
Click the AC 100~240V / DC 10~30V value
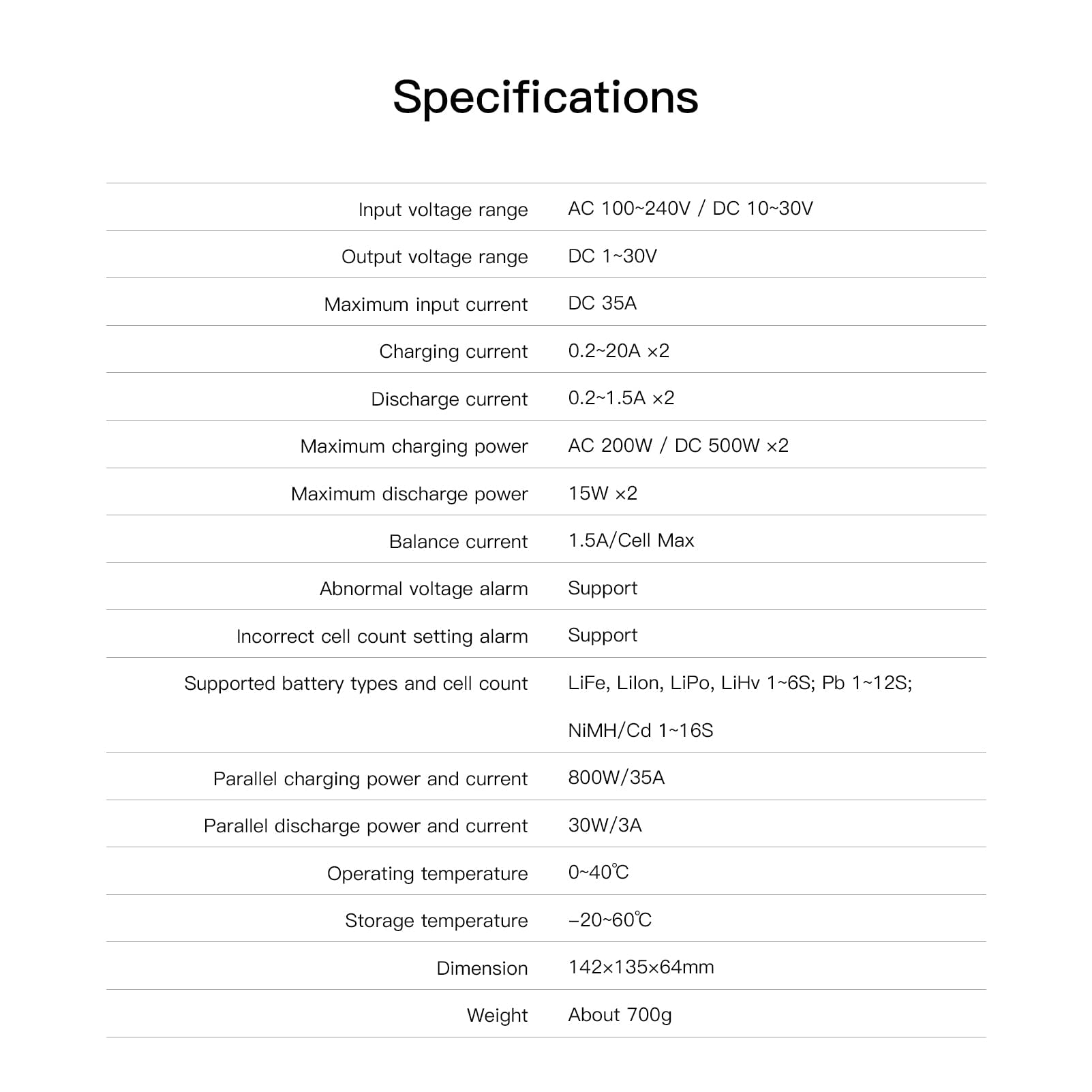tap(690, 208)
